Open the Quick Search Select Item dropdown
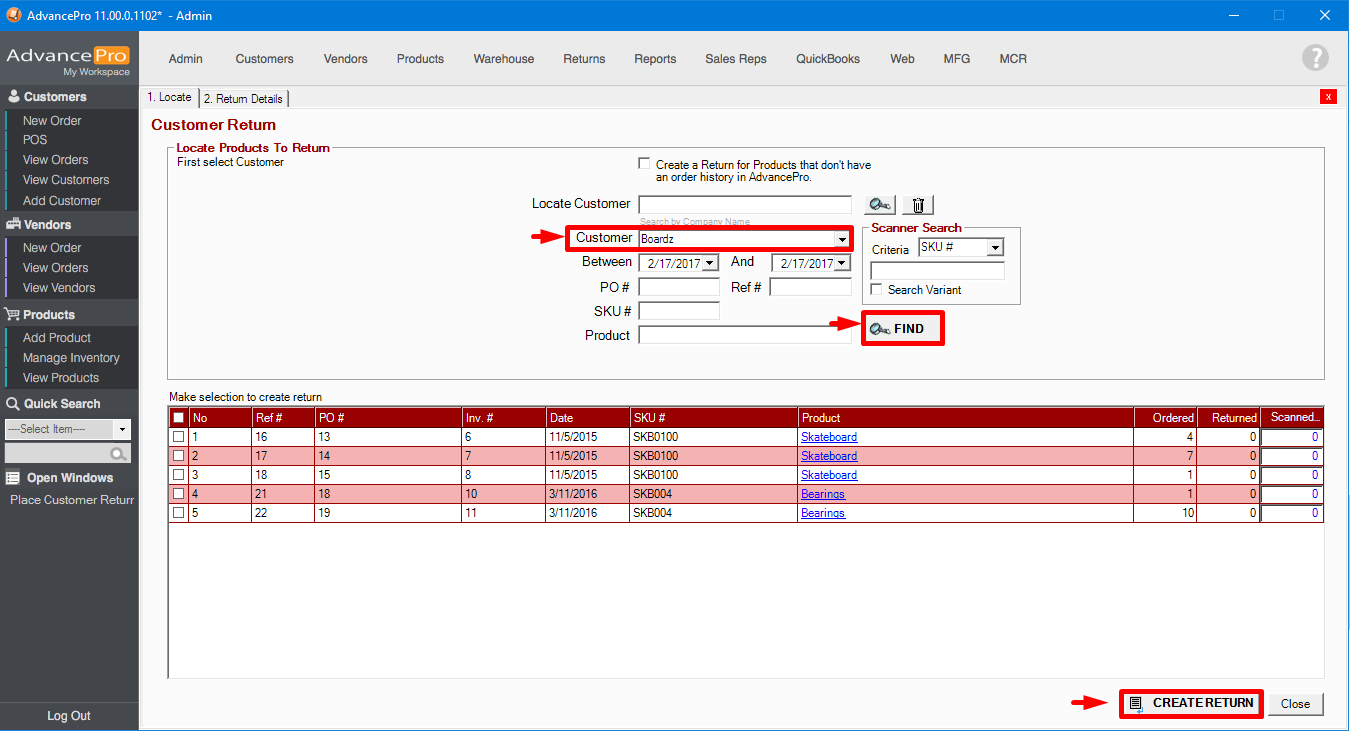 tap(122, 429)
